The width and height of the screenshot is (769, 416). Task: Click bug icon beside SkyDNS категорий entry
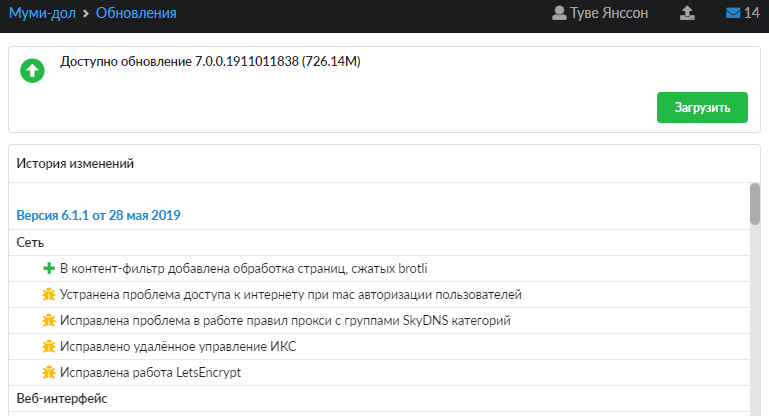48,320
